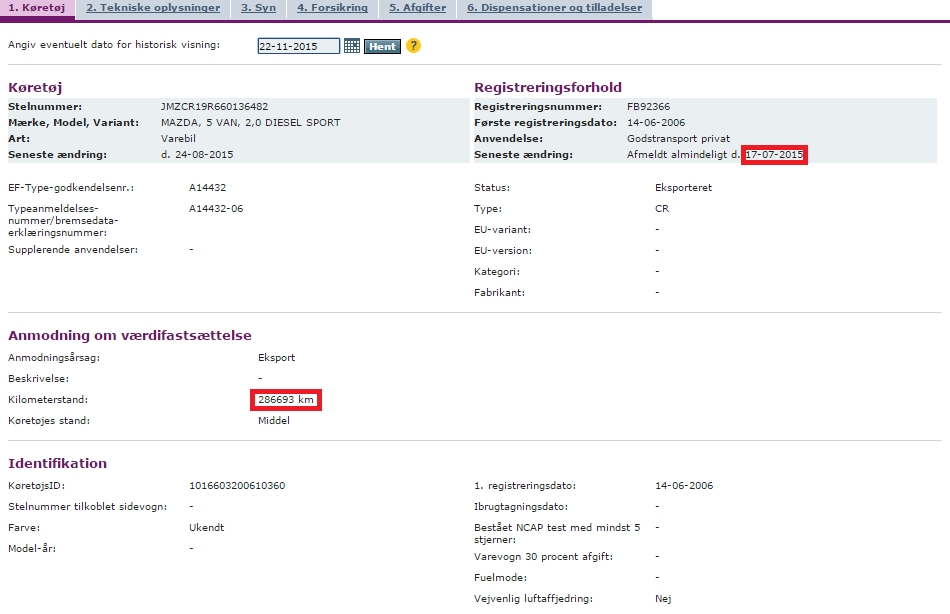Screen dimensions: 950x614
Task: Click the Status value Eksporteret
Action: (683, 188)
